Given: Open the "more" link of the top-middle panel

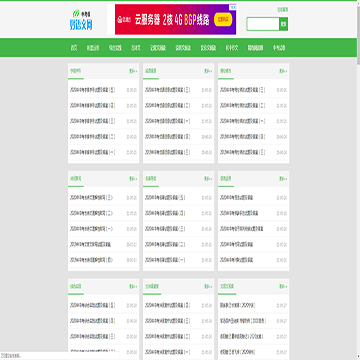Looking at the screenshot, I should (208, 71).
